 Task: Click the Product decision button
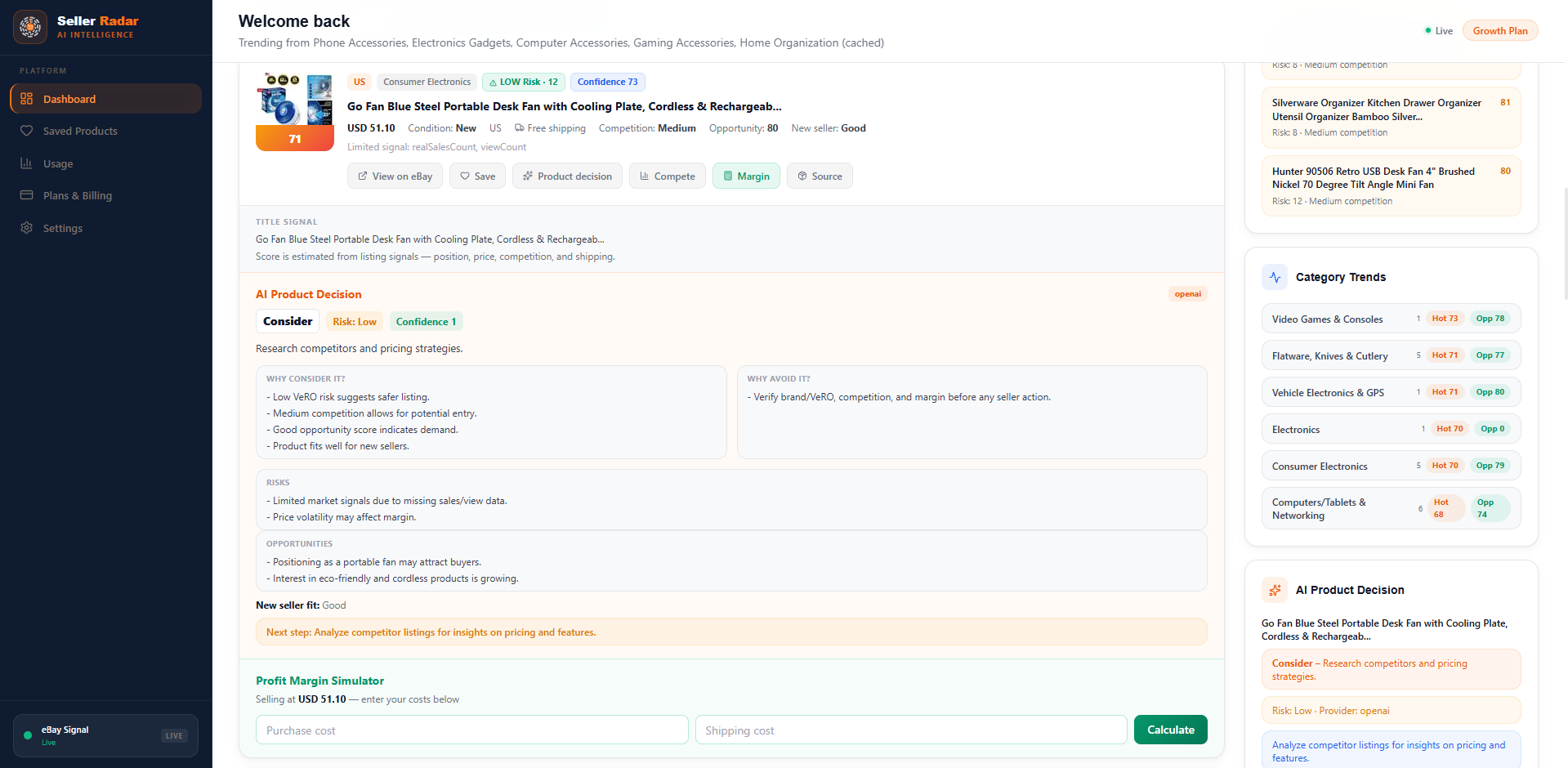(567, 176)
